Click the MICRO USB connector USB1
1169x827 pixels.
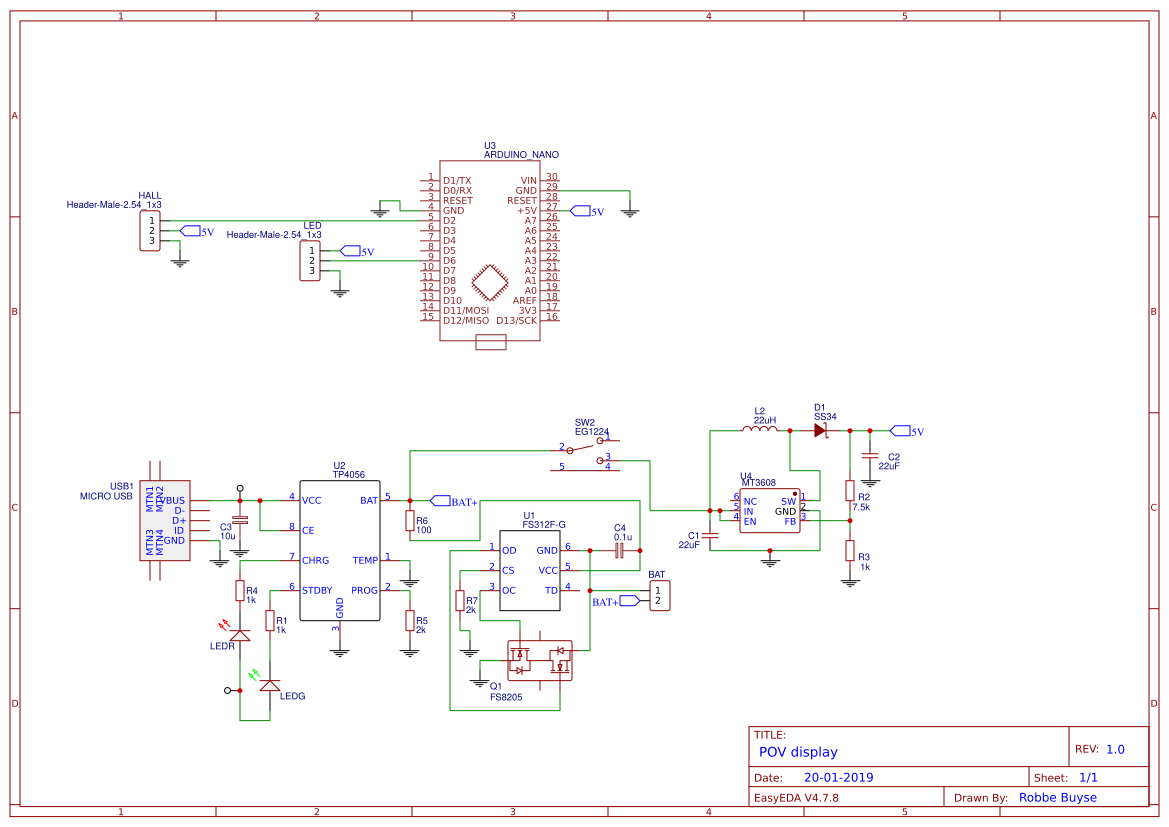(165, 520)
